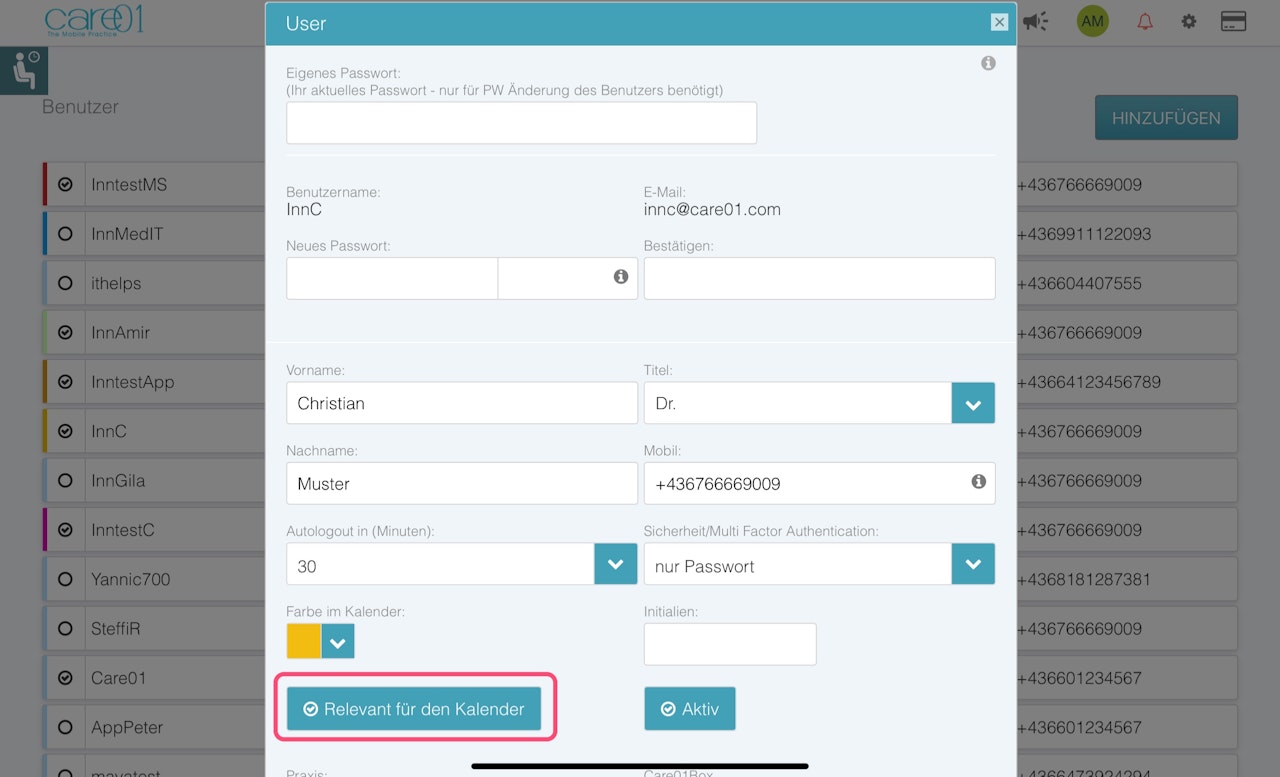Screen dimensions: 1280x777
Task: Click the payment card icon
Action: pyautogui.click(x=1233, y=21)
